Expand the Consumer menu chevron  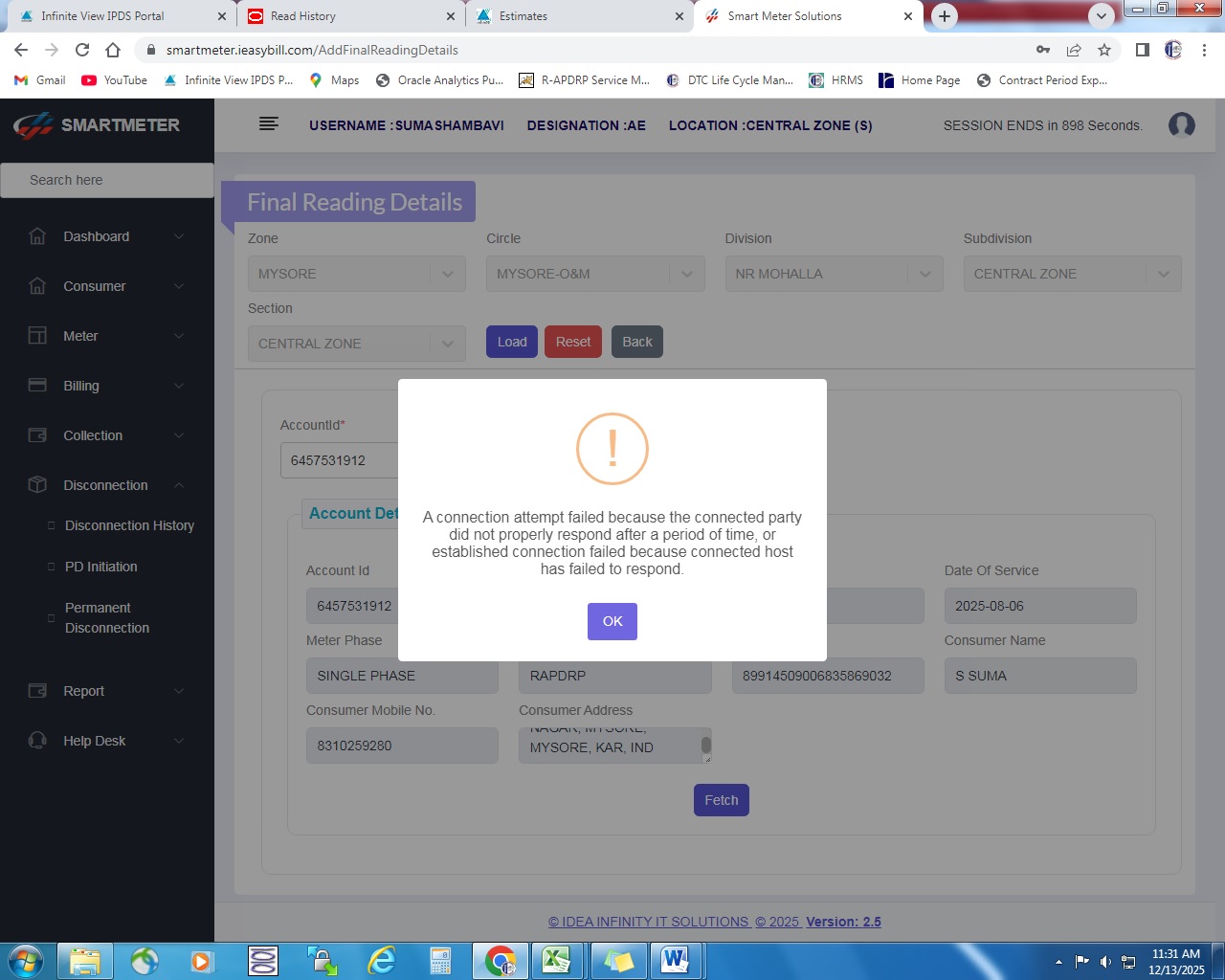pyautogui.click(x=179, y=286)
